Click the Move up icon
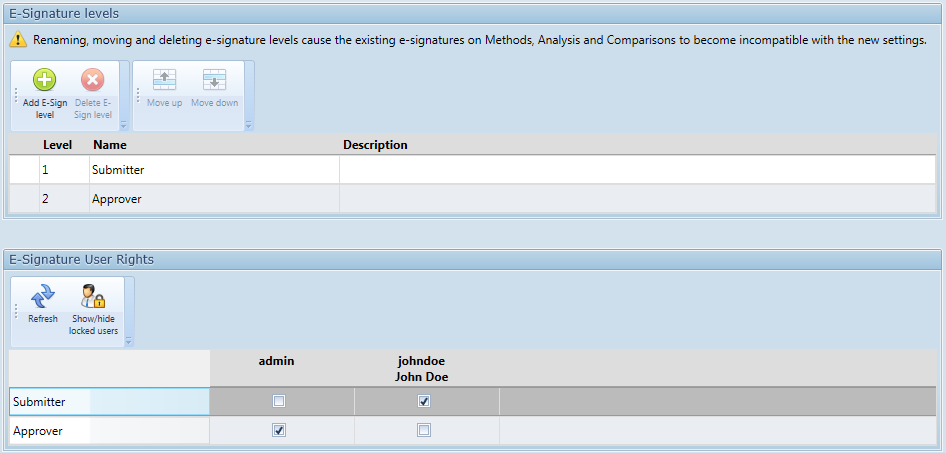This screenshot has width=946, height=453. [x=164, y=80]
